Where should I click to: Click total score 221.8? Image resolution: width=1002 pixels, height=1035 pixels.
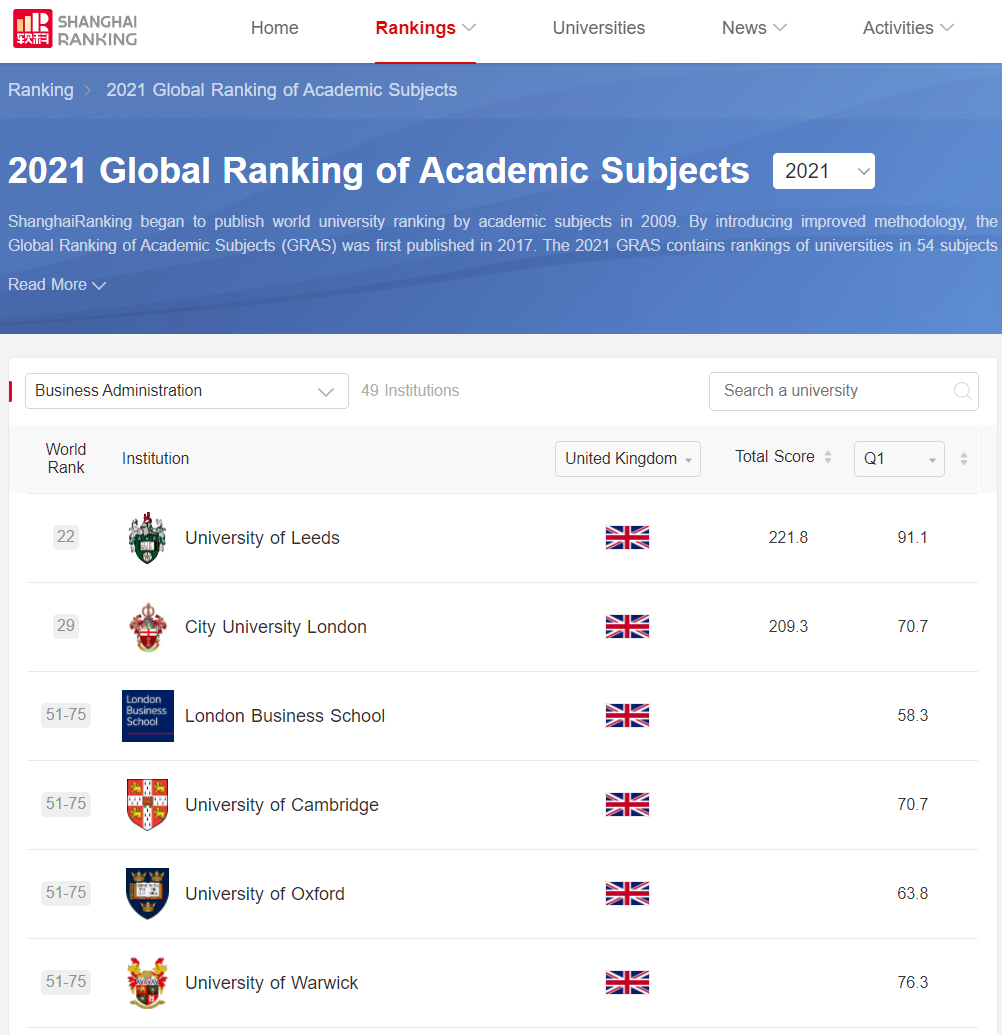pos(788,537)
